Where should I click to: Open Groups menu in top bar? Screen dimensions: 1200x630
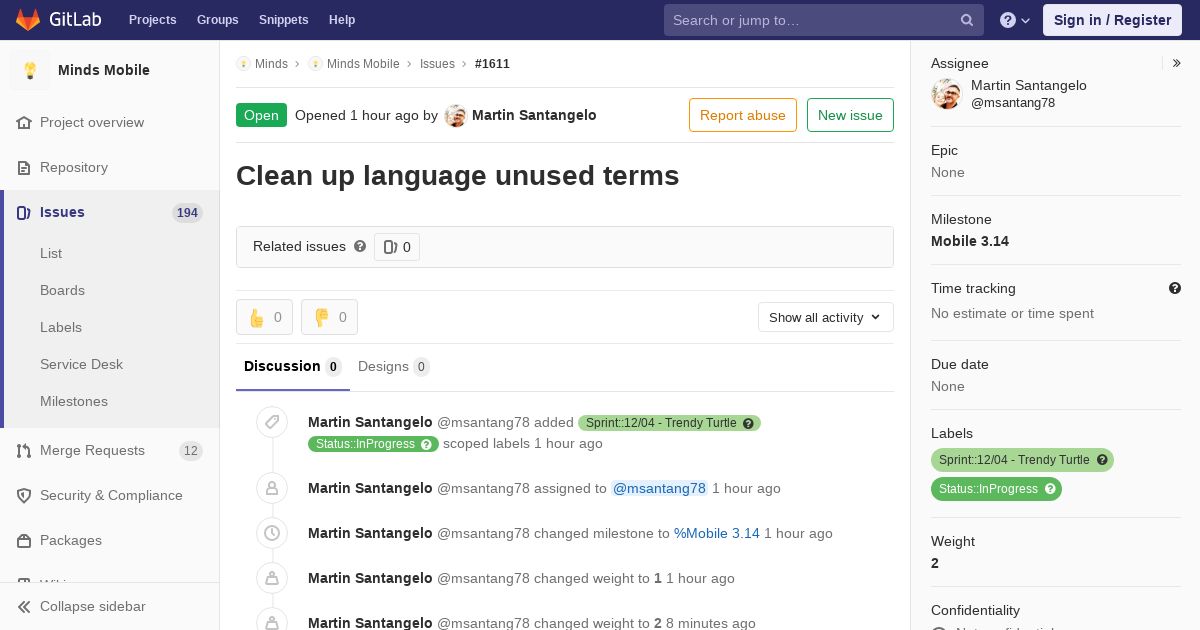tap(218, 20)
